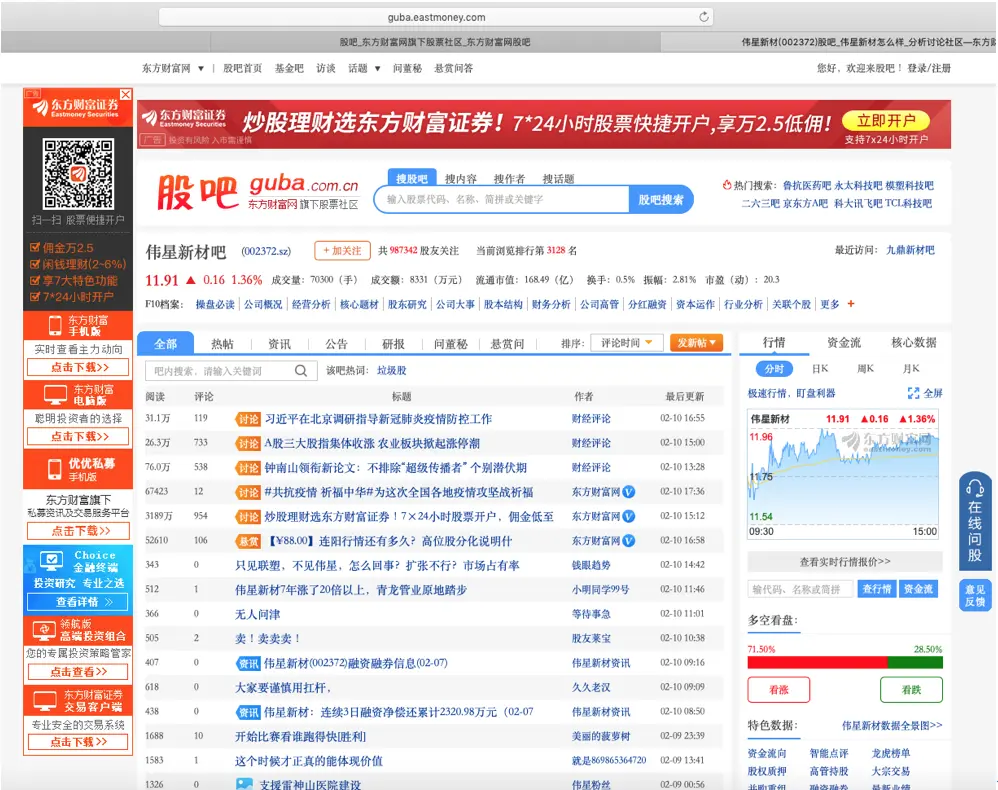Open the 东方财富网 dropdown in top nav
Screen dimensions: 998x790
[172, 68]
